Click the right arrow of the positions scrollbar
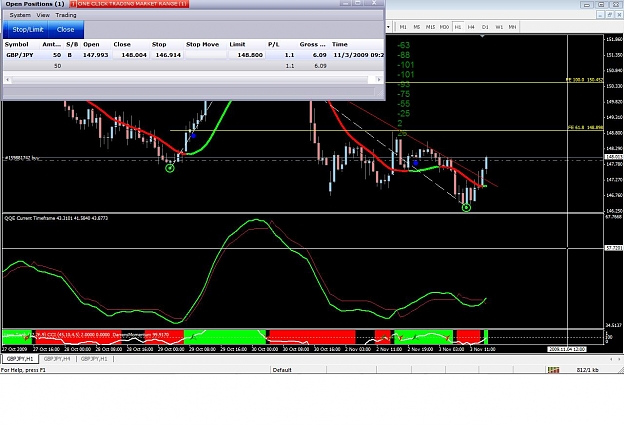Screen dimensions: 625x425 [379, 80]
